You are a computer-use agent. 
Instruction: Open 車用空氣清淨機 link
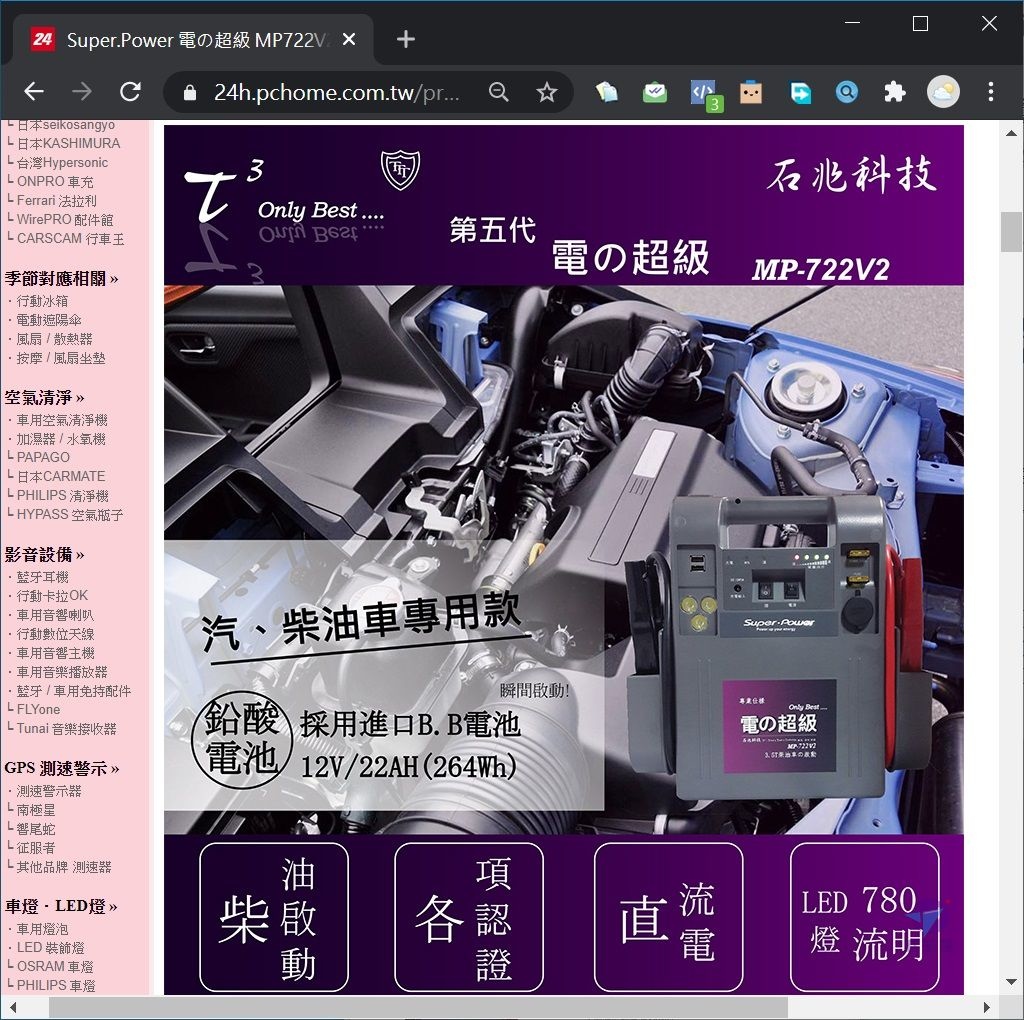tap(62, 420)
